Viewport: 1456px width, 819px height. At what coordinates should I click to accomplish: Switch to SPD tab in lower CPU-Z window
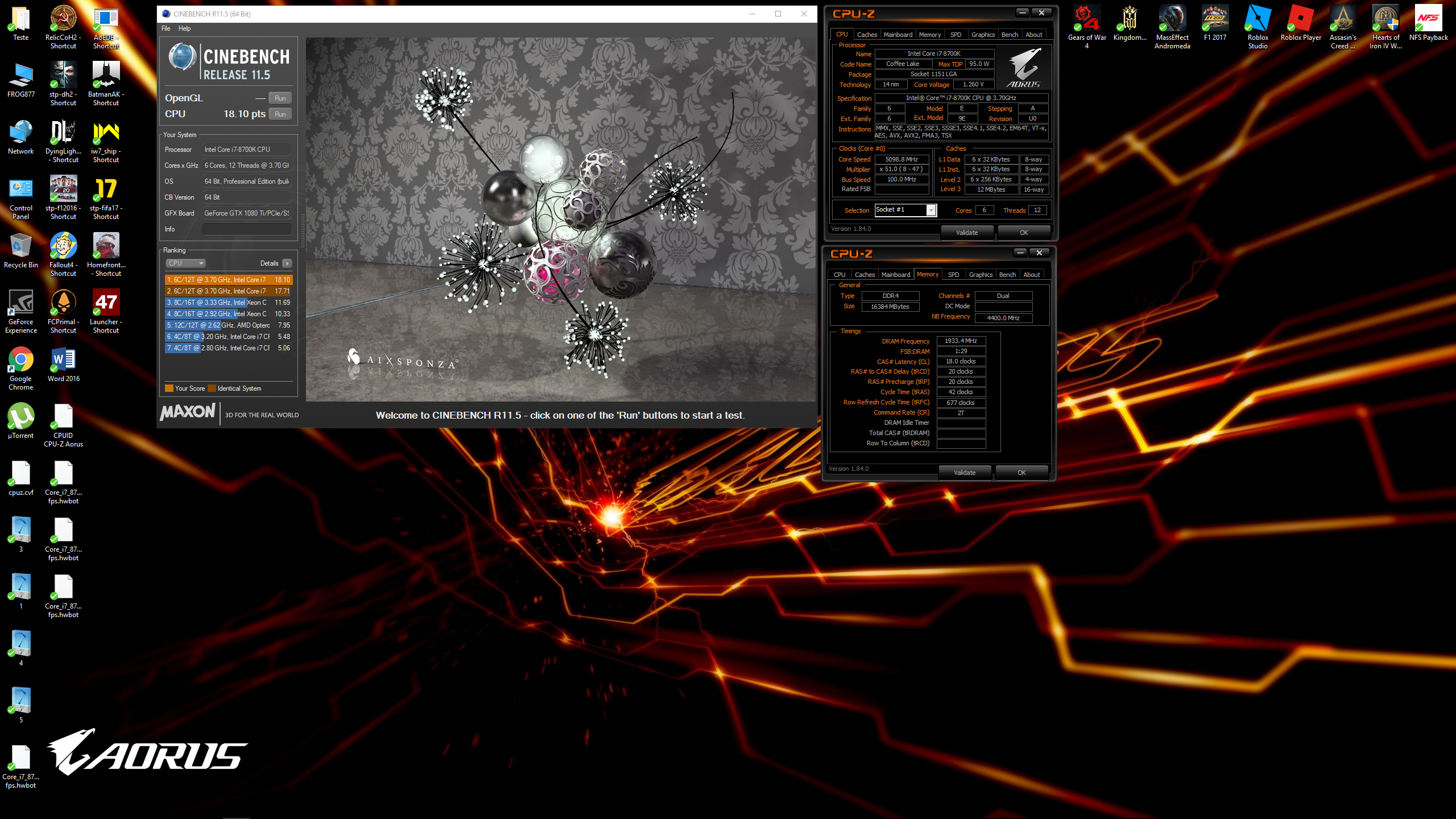953,275
